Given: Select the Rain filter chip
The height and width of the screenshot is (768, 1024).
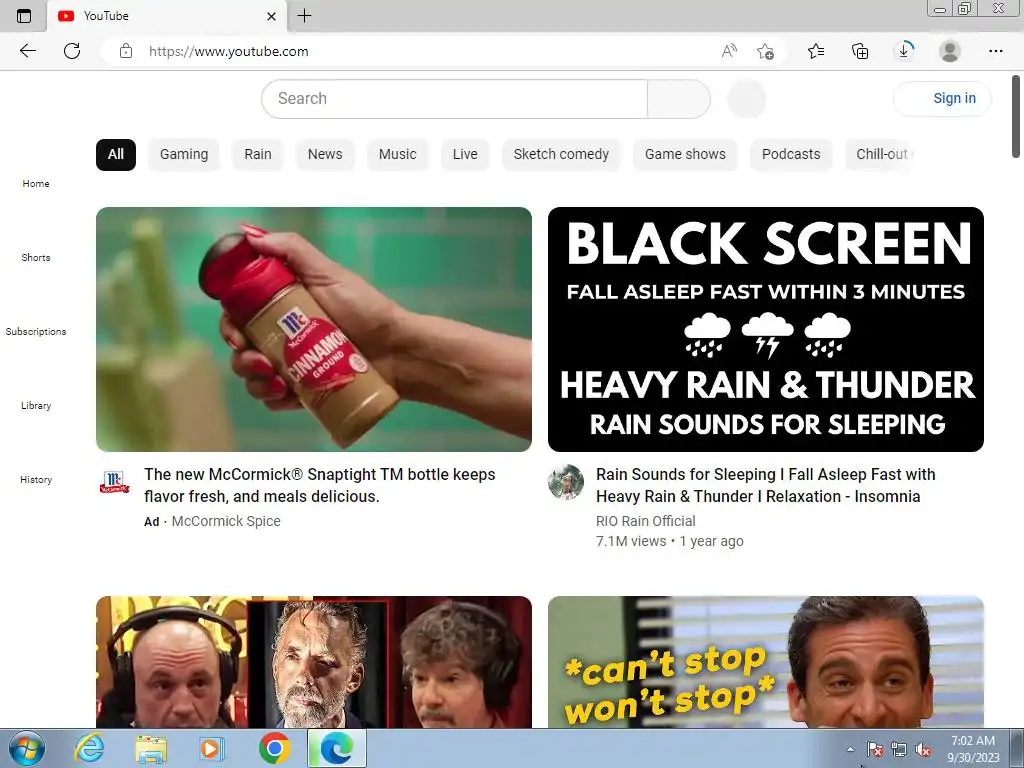Looking at the screenshot, I should pos(258,155).
